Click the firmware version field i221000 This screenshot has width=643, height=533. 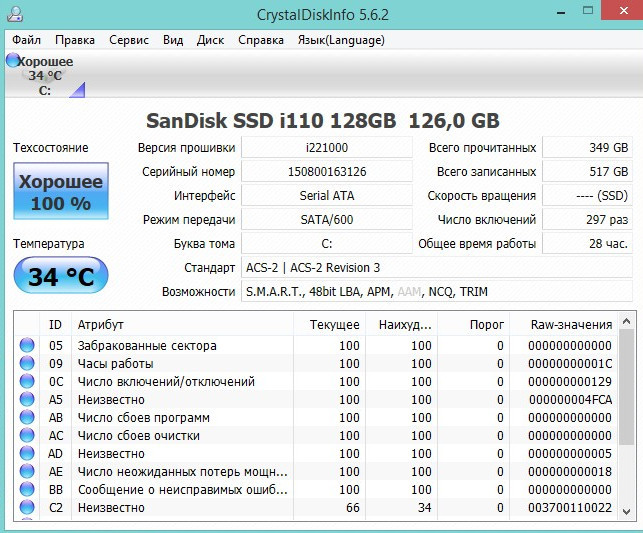[x=327, y=148]
